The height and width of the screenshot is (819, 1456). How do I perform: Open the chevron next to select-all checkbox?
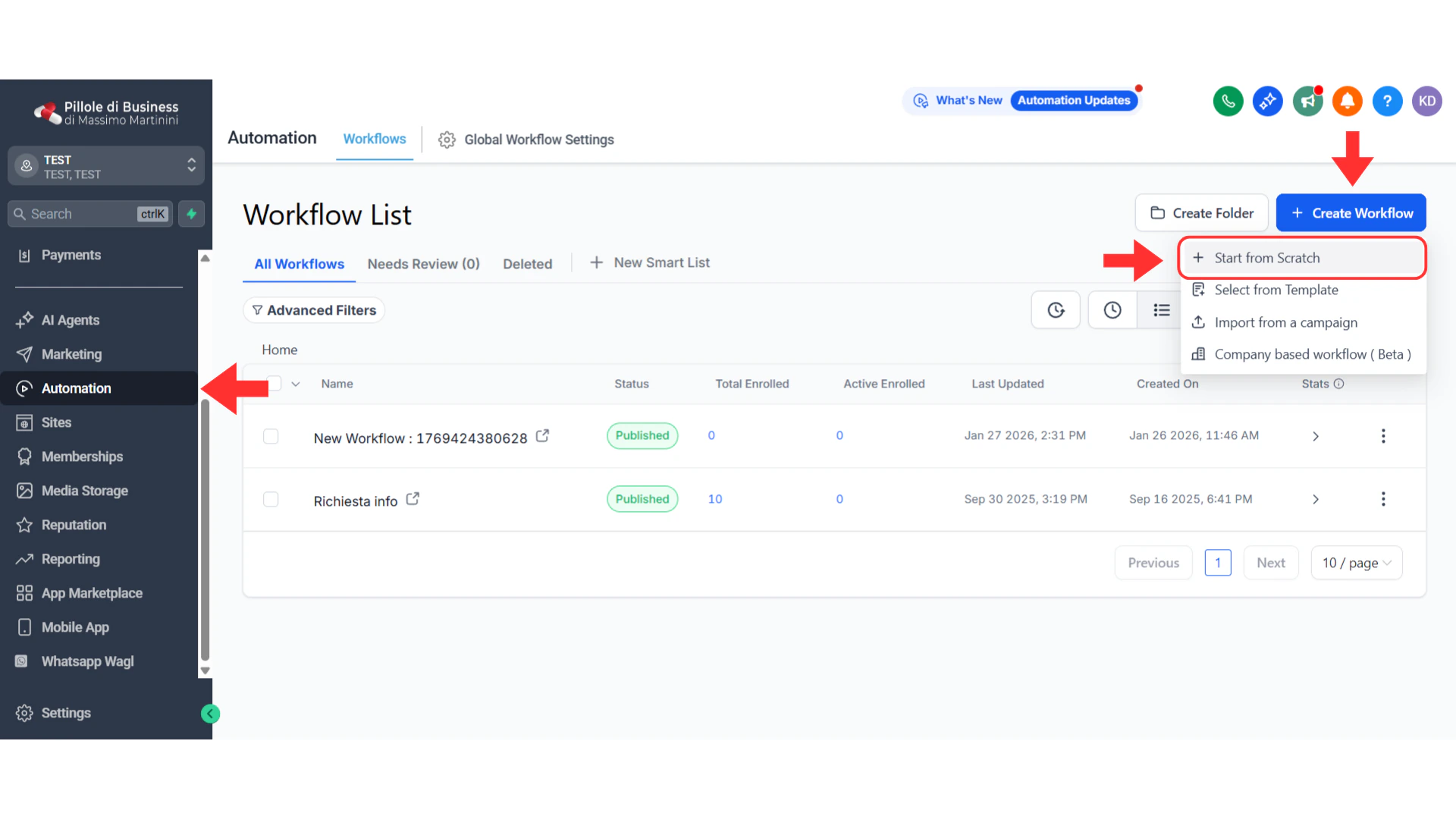click(x=295, y=384)
